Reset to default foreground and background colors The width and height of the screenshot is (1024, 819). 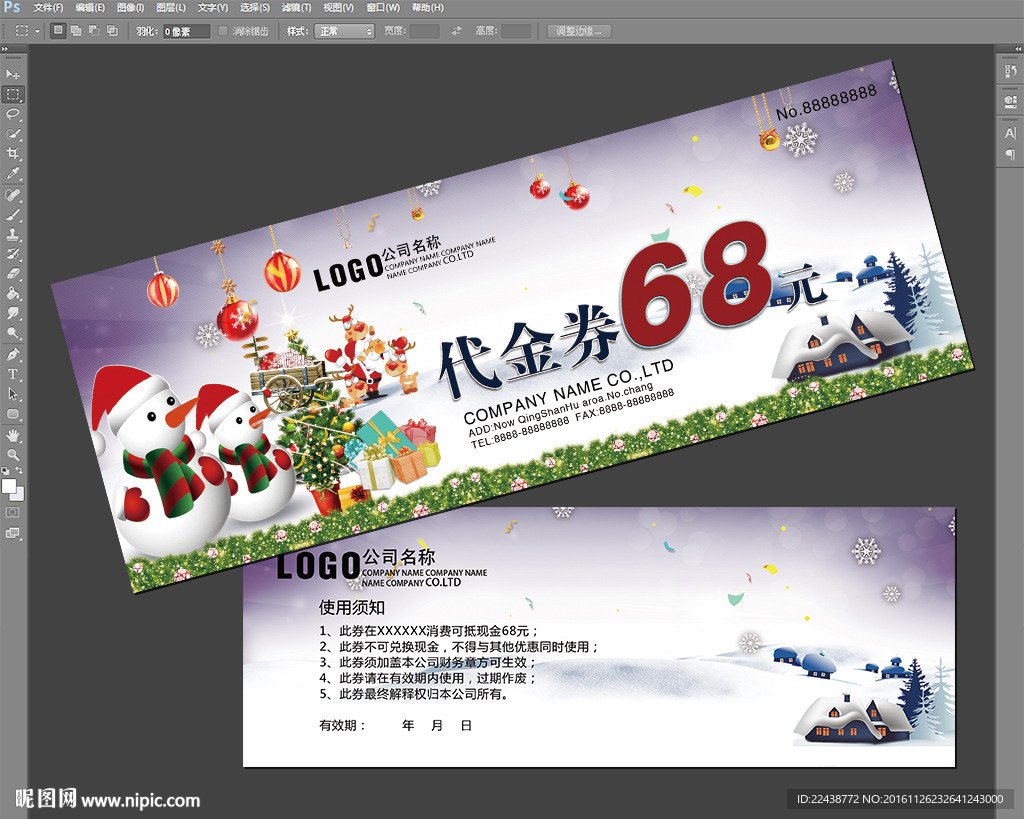click(6, 470)
